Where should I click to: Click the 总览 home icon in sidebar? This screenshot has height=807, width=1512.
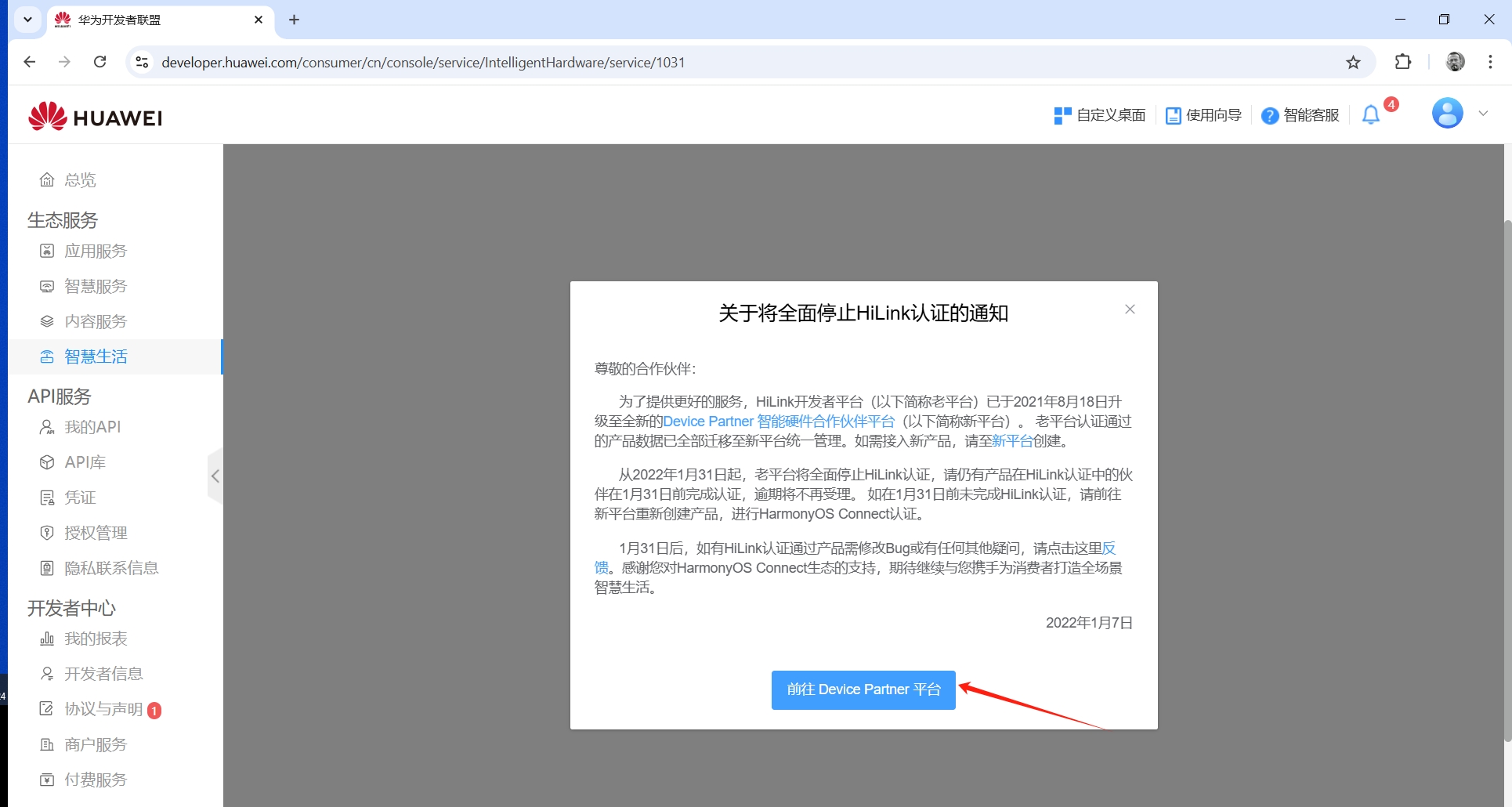click(47, 180)
